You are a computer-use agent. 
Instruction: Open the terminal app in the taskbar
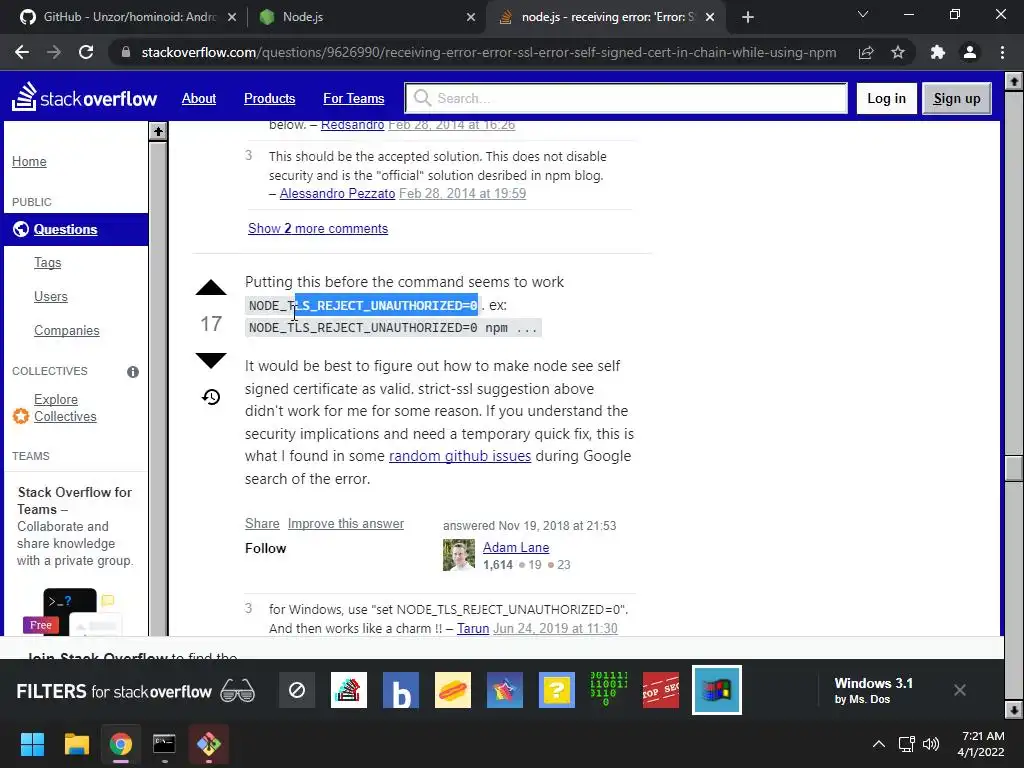(164, 744)
